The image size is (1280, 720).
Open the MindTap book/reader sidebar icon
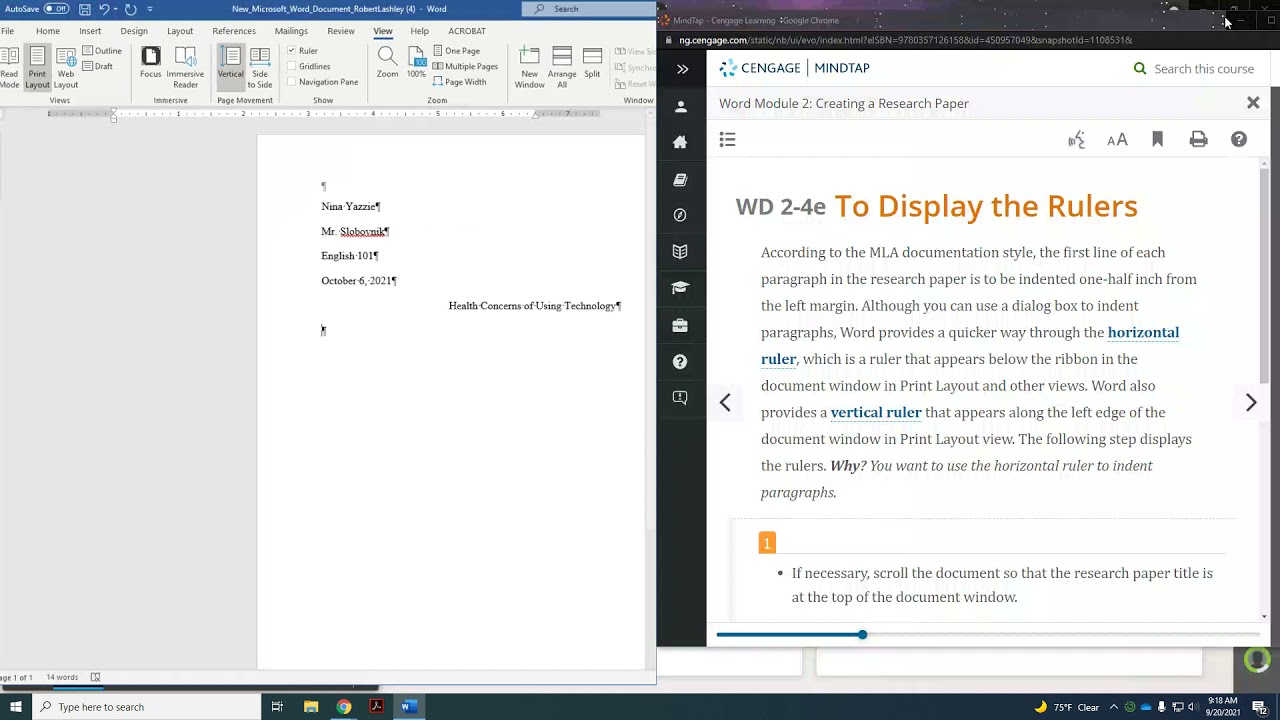[680, 179]
